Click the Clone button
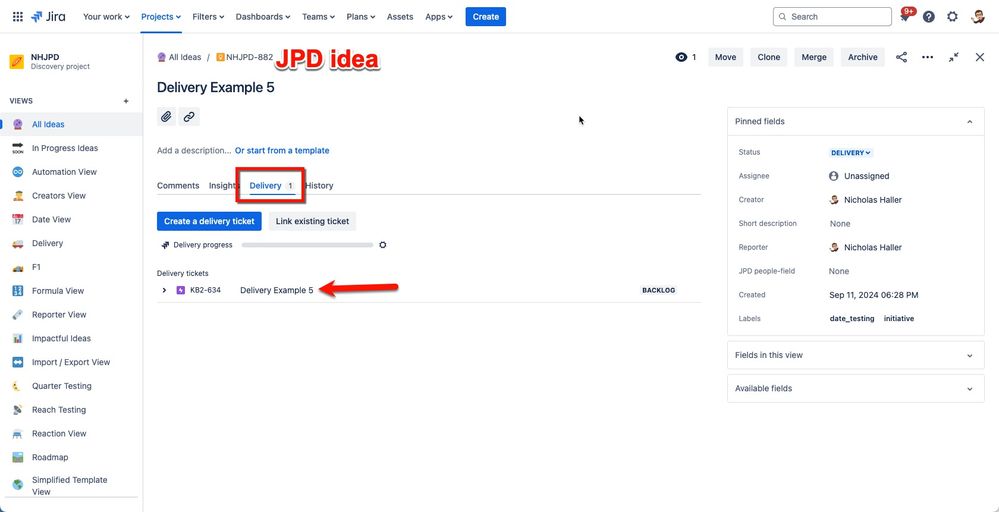Image resolution: width=999 pixels, height=512 pixels. (768, 57)
